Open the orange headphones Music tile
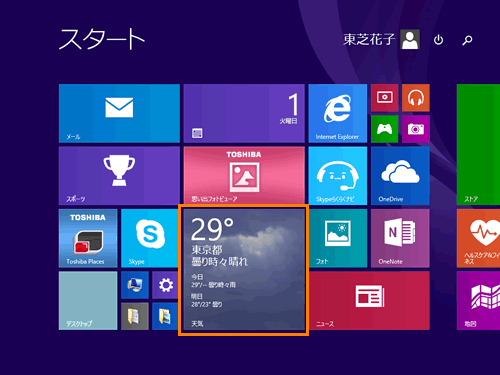The image size is (500, 375). 416,98
